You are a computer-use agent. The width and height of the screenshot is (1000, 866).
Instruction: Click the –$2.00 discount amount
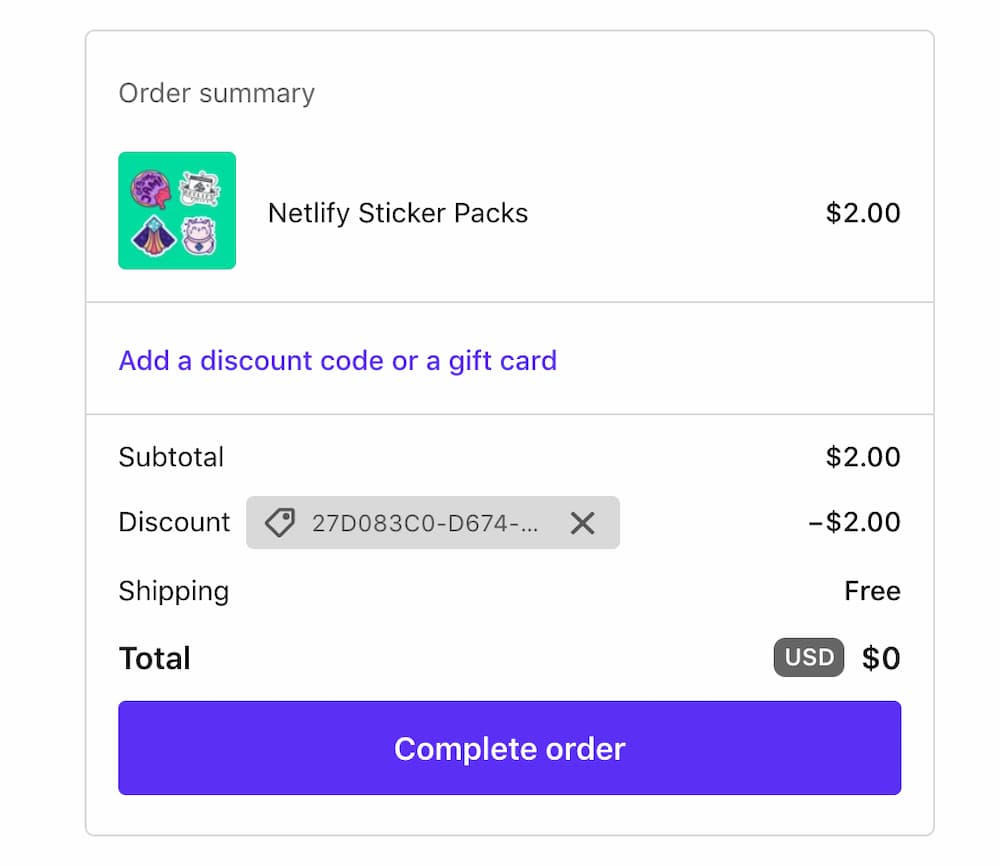[x=855, y=522]
